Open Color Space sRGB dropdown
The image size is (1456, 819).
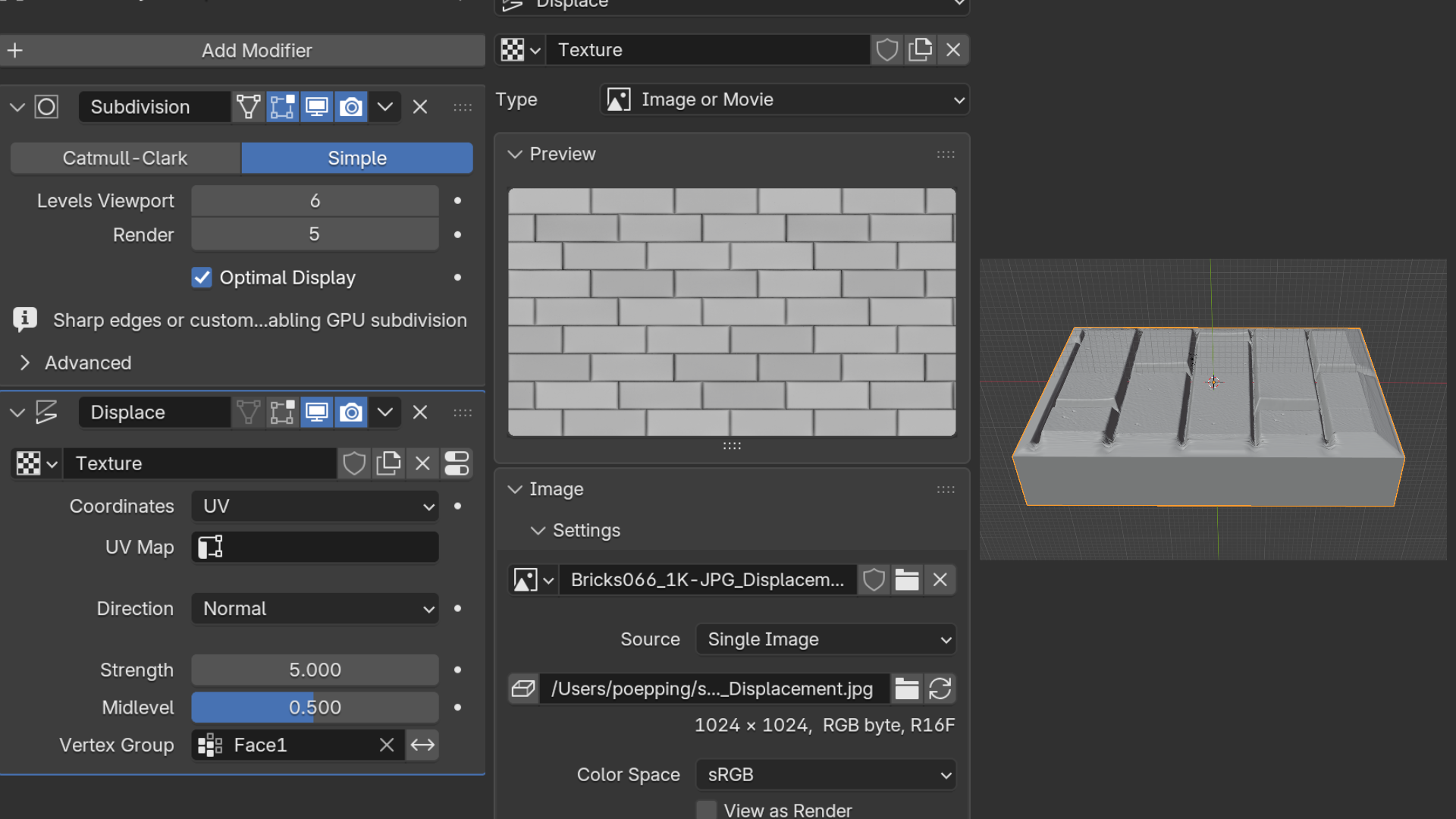826,775
